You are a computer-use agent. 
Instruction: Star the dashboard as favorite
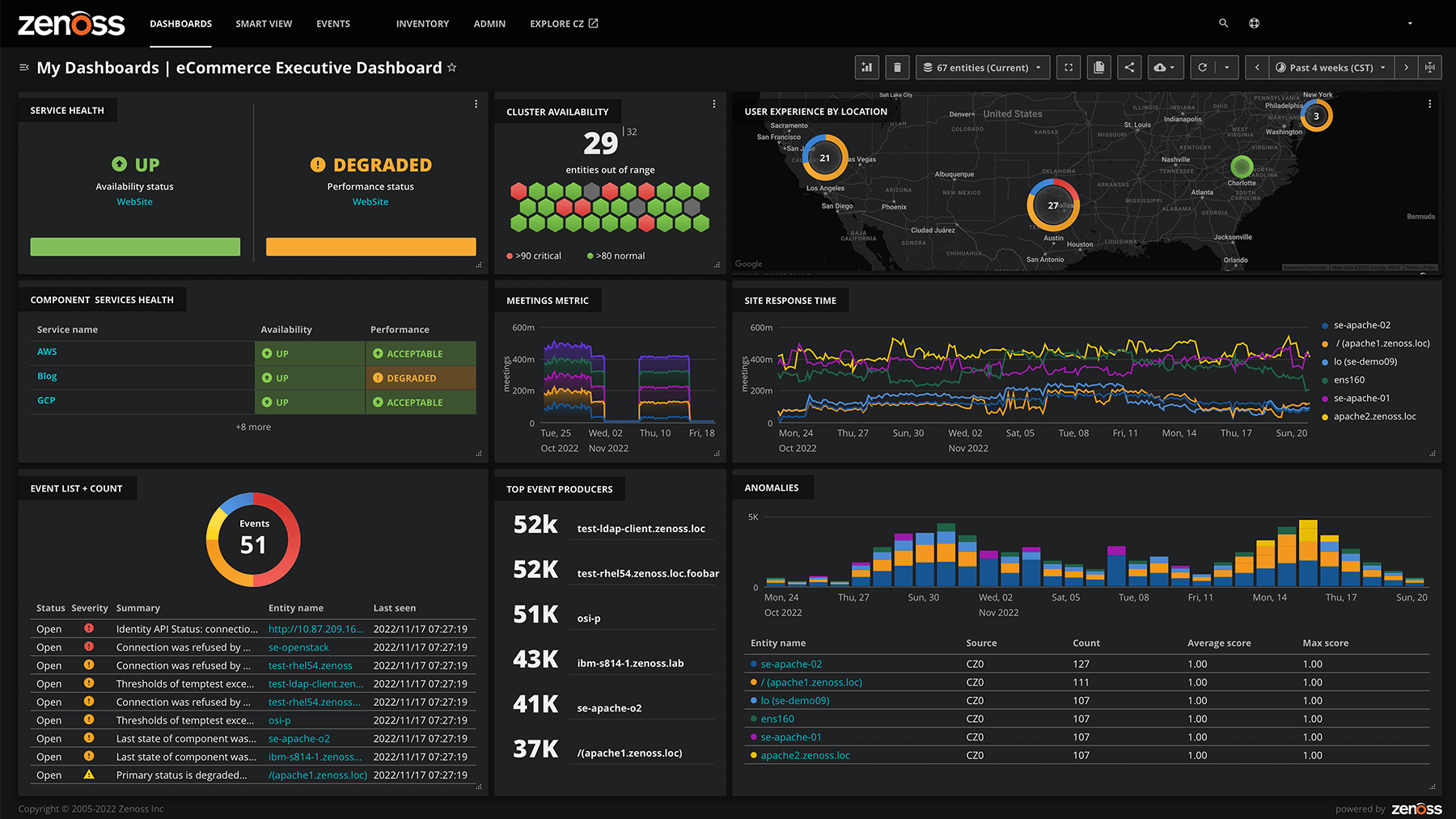[x=452, y=68]
